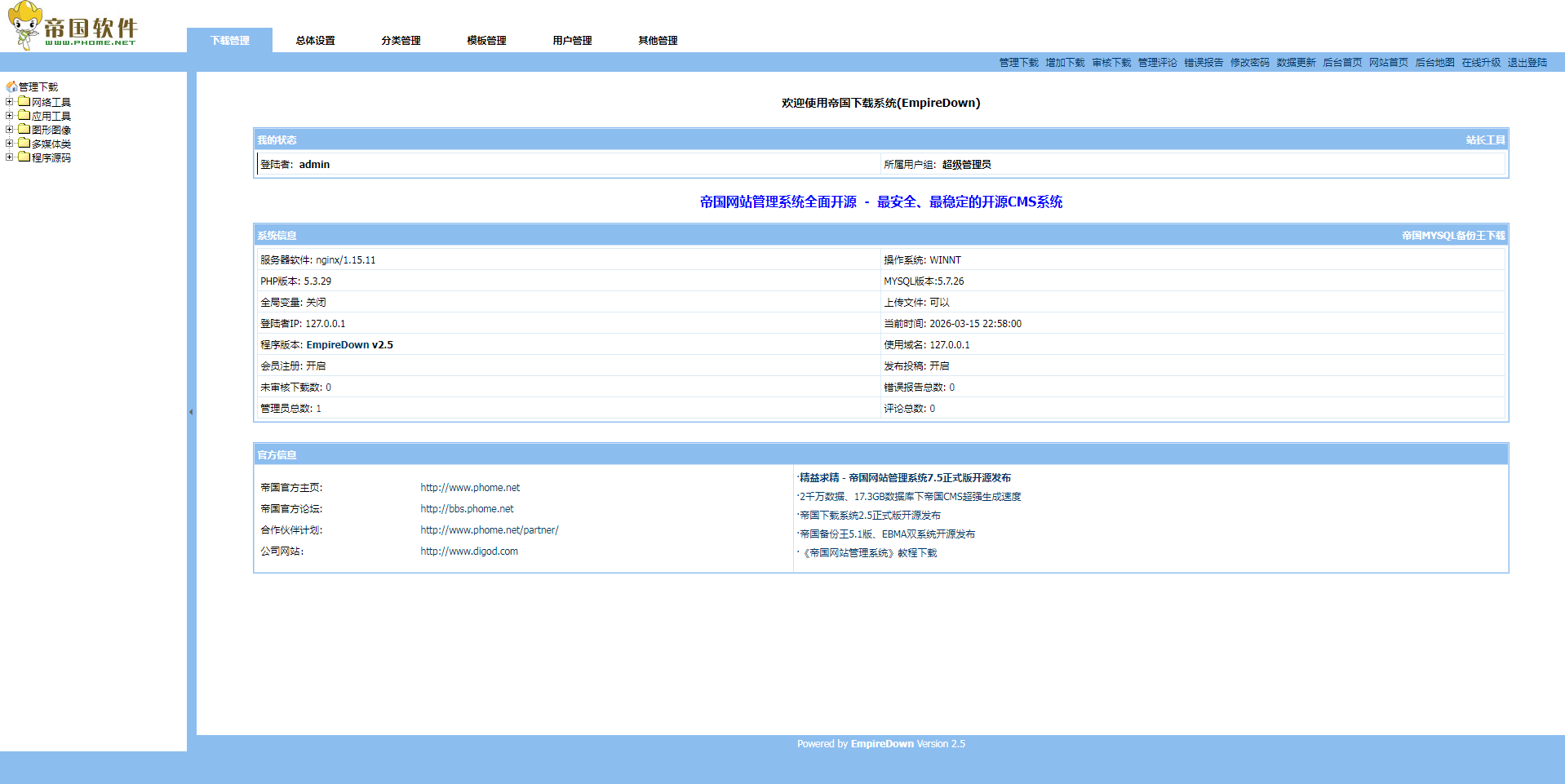The height and width of the screenshot is (784, 1565).
Task: Expand the 图形图像 tree node
Action: tap(10, 130)
